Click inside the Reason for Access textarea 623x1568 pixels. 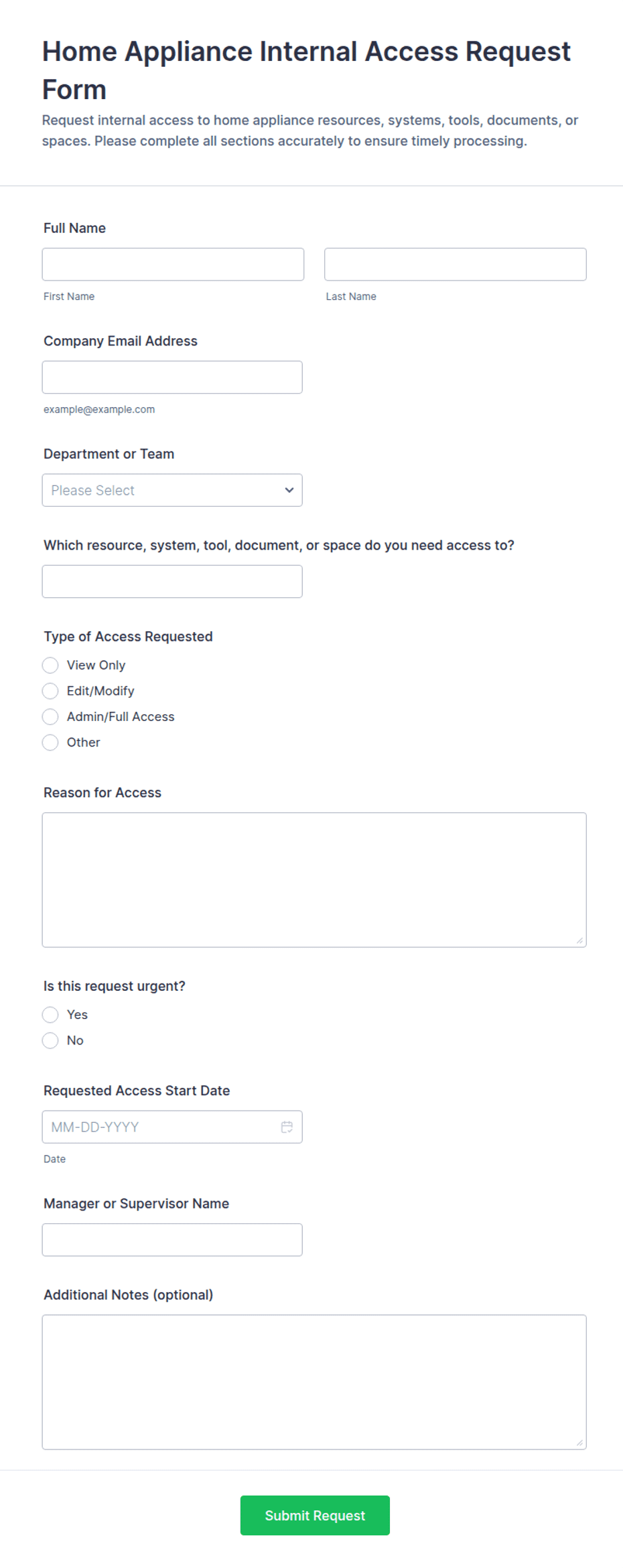click(x=314, y=880)
